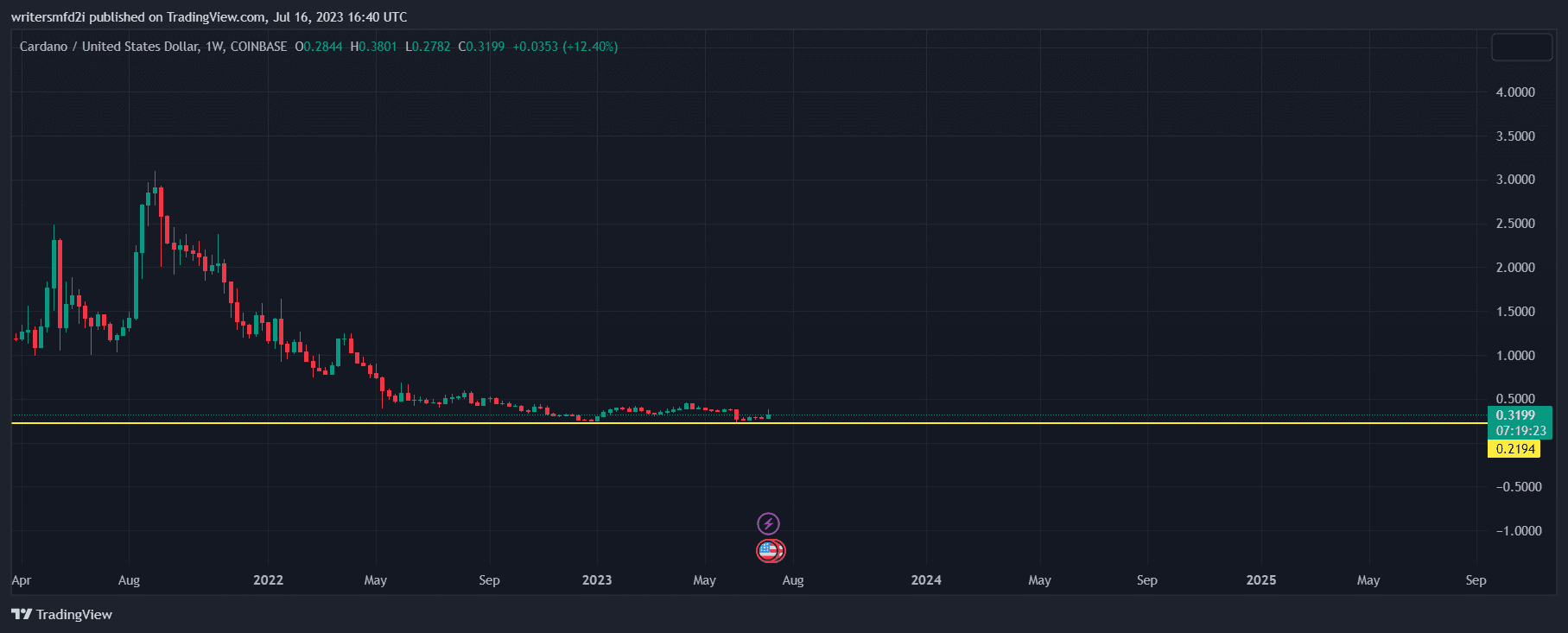Click the 1.0000 price scale label
The width and height of the screenshot is (1568, 633).
point(1515,356)
